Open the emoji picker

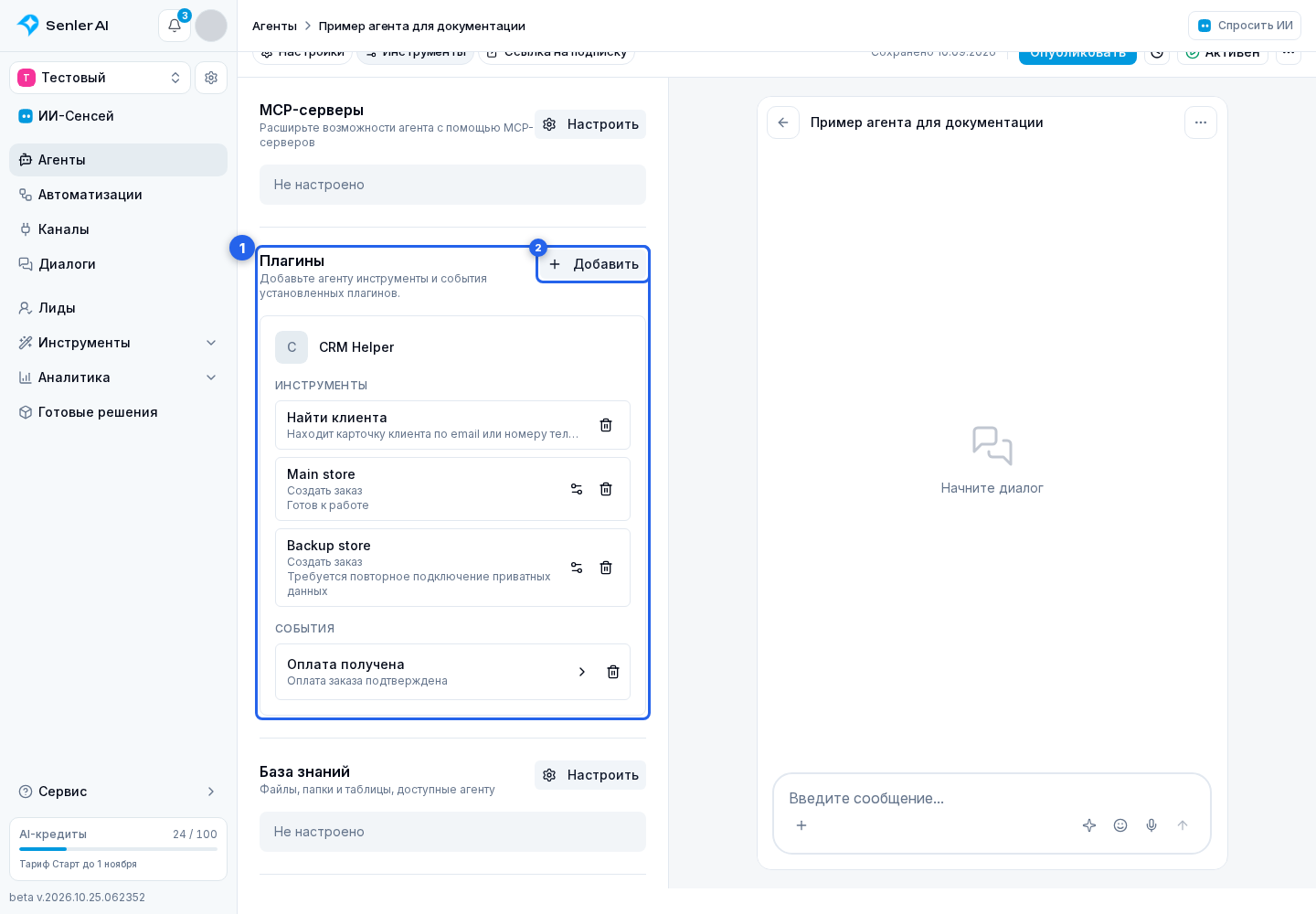pos(1120,825)
